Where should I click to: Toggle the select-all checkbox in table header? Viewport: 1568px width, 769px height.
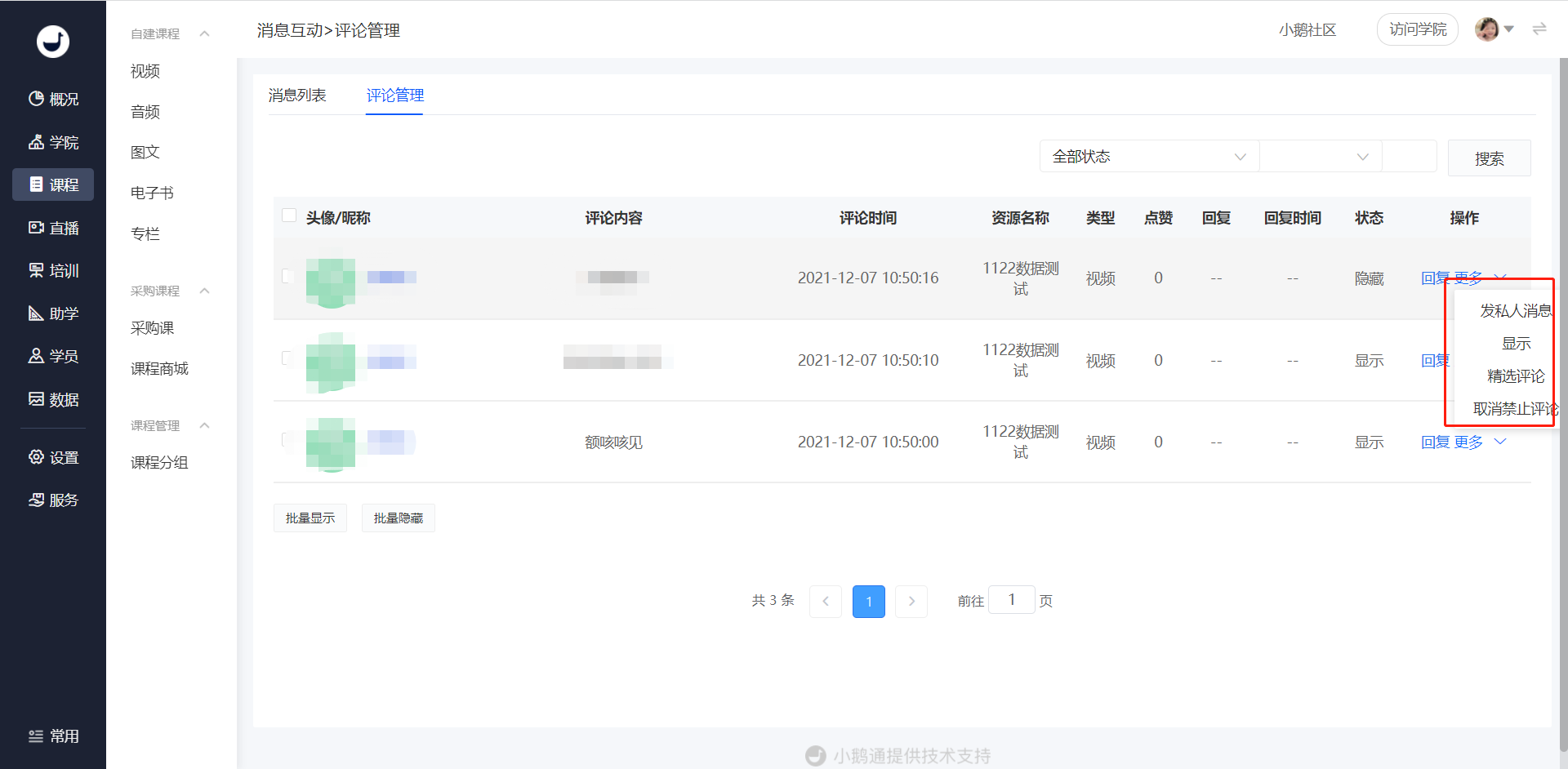pos(289,216)
